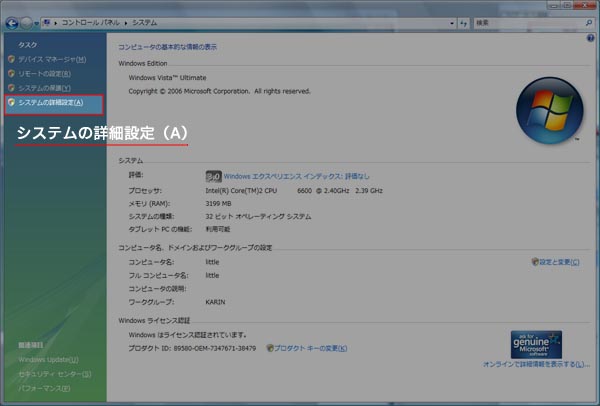The image size is (600, 406).
Task: Open オンラインで詳細情報を表示する link
Action: point(536,364)
